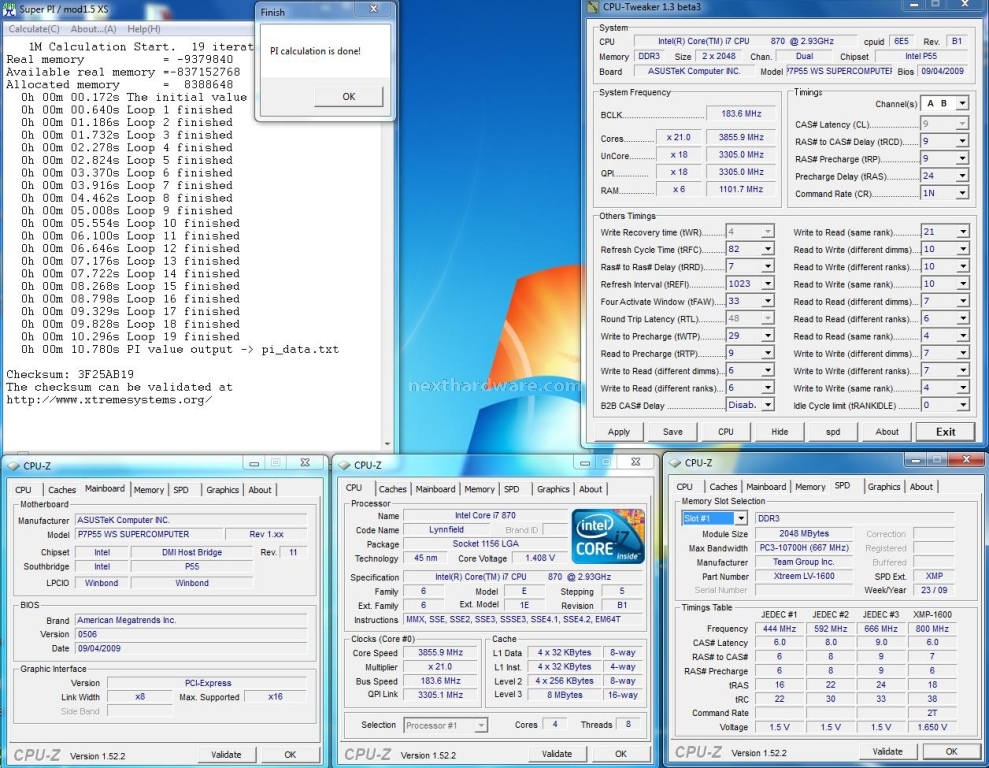Open Memory tab in Mainboard CPU-Z window

[x=149, y=490]
